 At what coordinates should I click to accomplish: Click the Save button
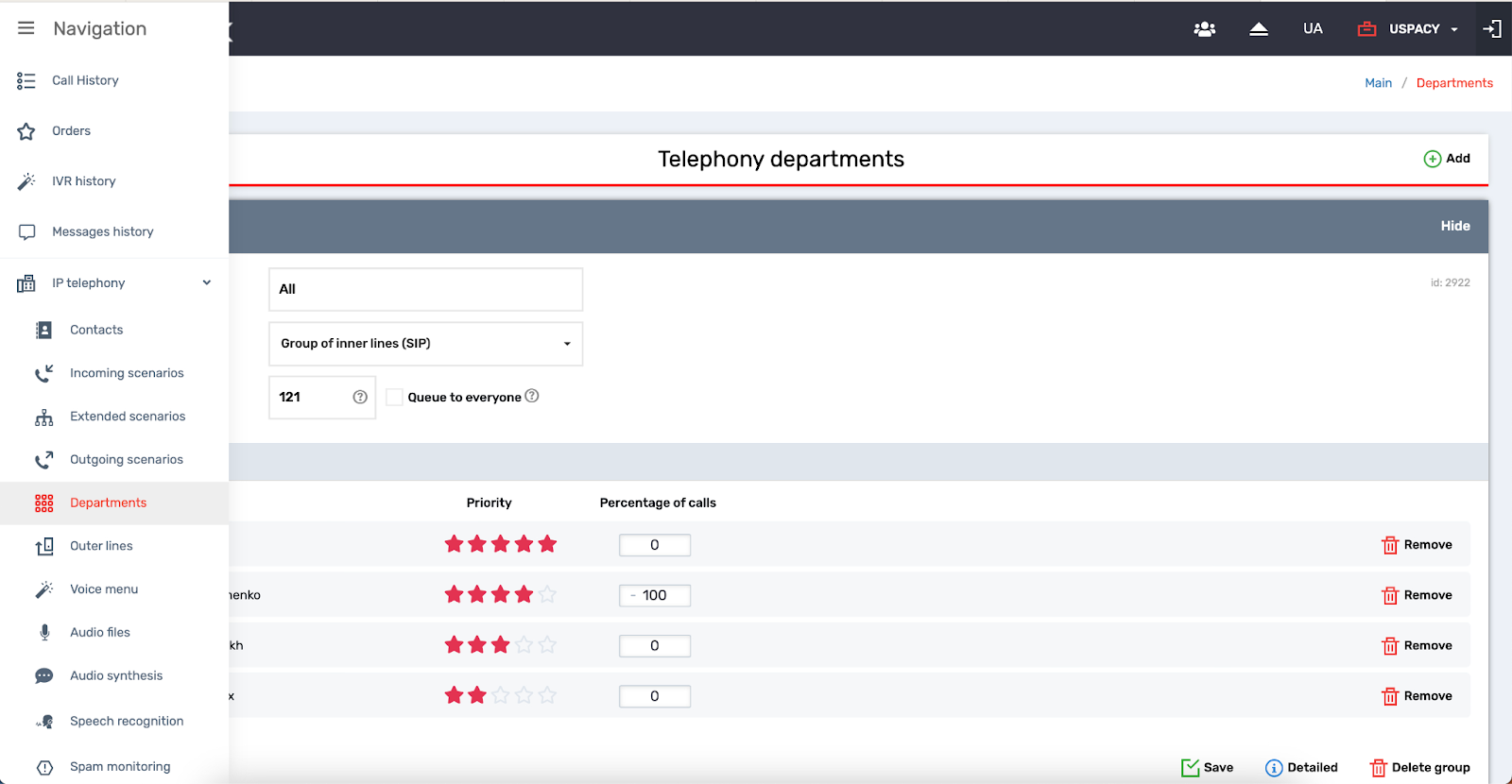1207,768
